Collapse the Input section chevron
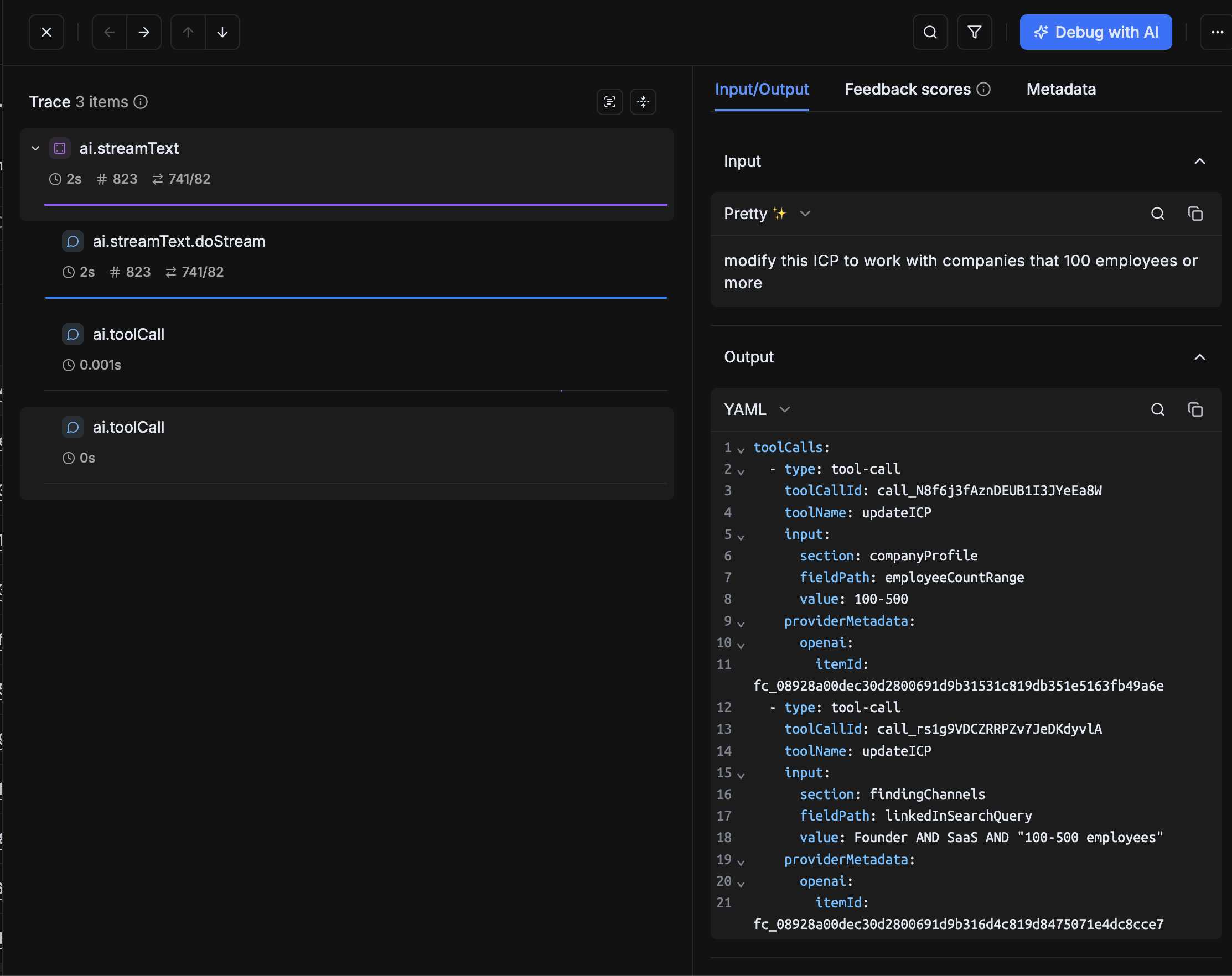 pyautogui.click(x=1199, y=161)
